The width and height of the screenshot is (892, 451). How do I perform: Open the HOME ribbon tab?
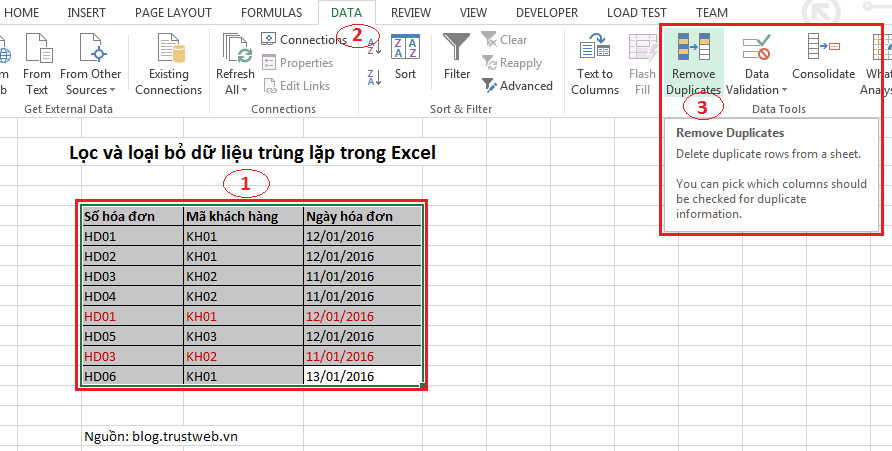point(22,13)
